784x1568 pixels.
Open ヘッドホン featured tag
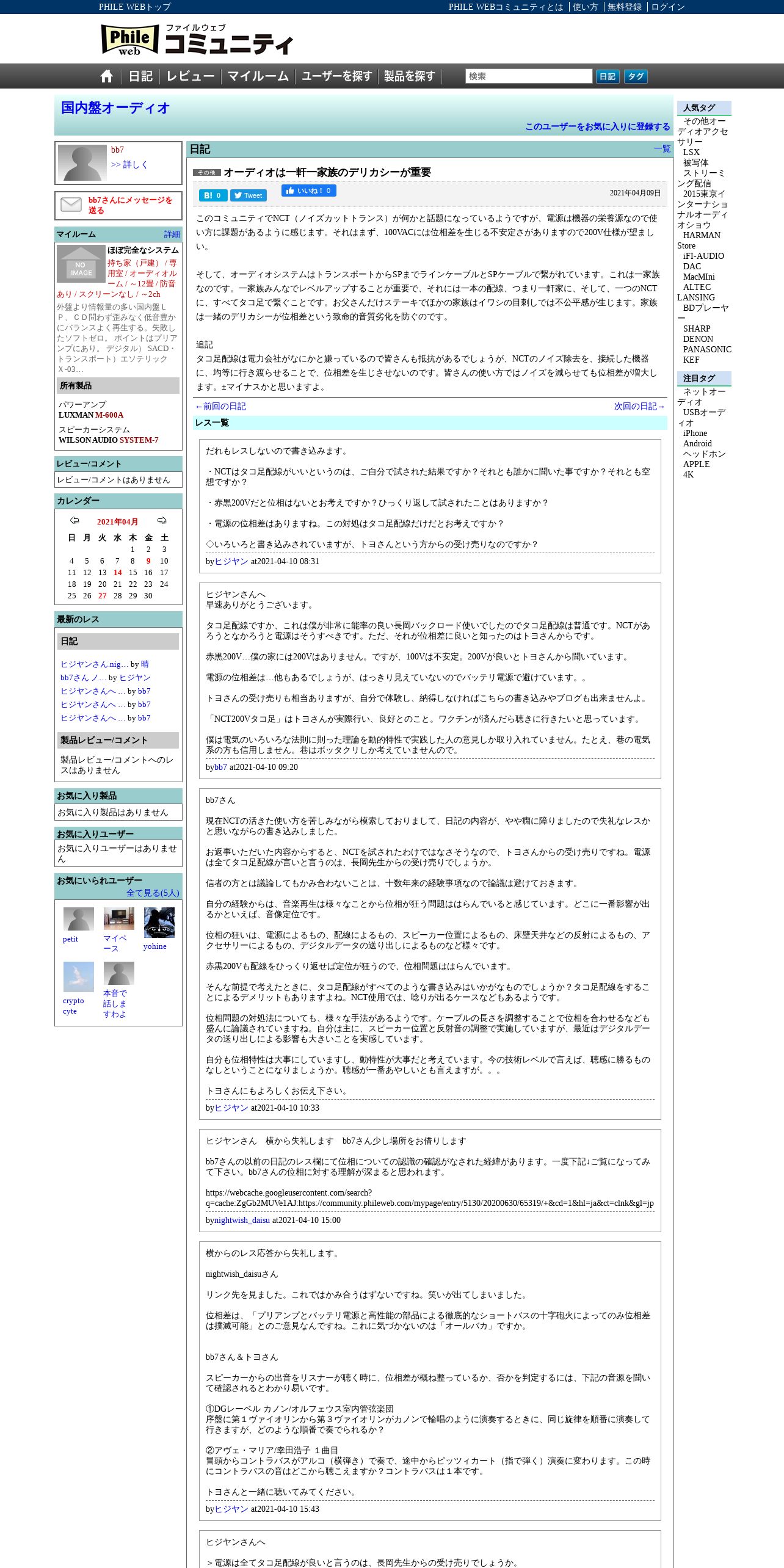point(705,454)
